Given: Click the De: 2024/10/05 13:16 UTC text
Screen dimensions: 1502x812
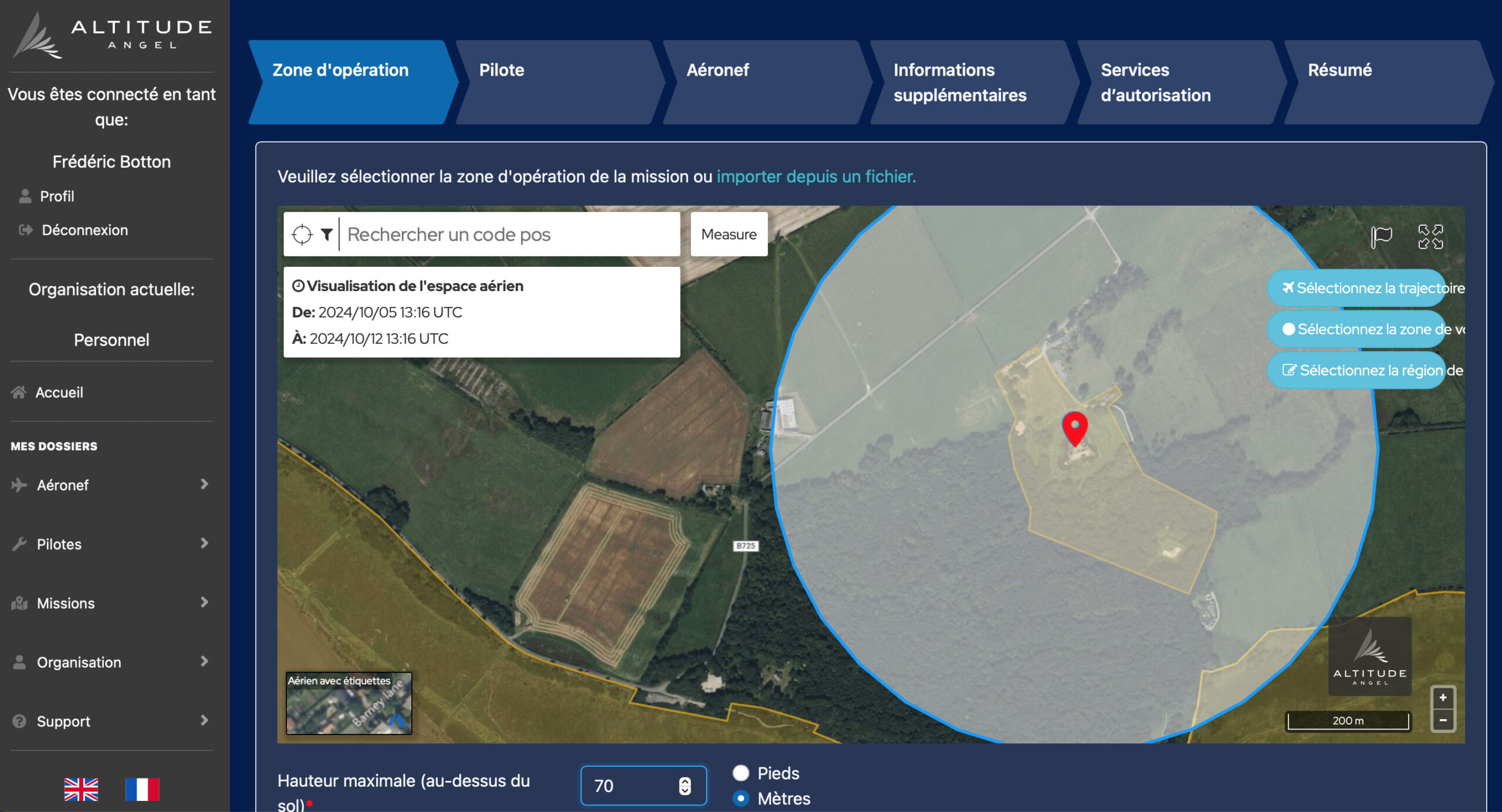Looking at the screenshot, I should [377, 312].
